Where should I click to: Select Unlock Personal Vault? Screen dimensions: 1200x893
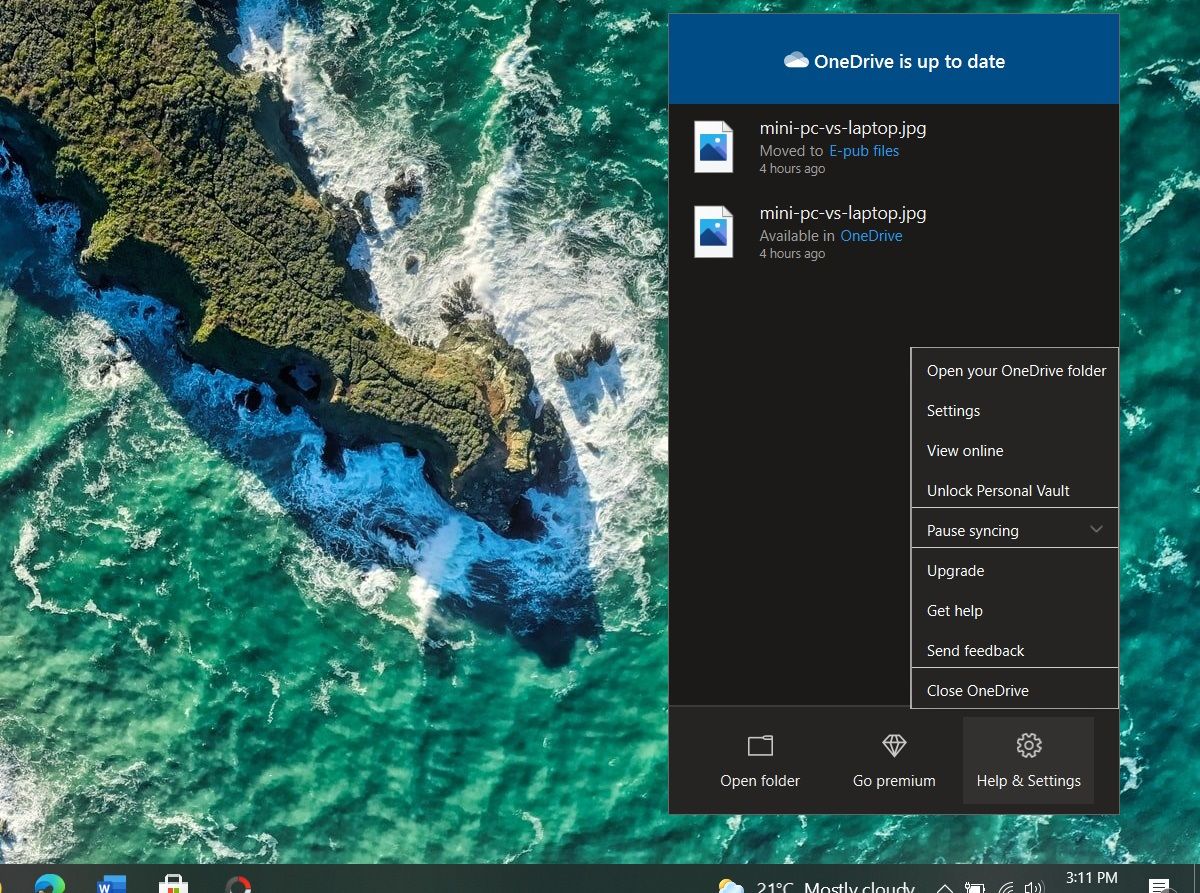tap(998, 491)
